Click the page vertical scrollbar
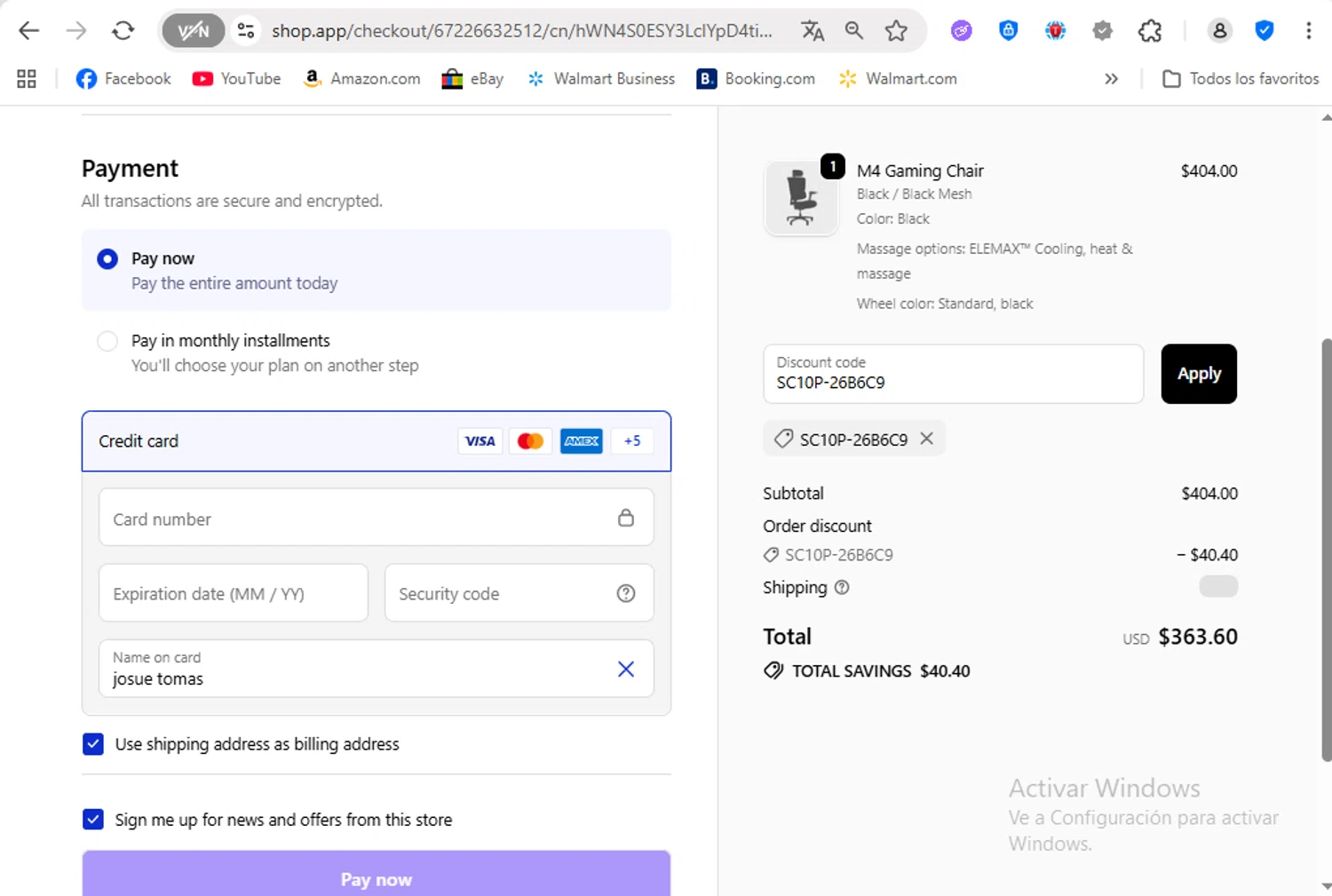Screen dimensions: 1332x896 coord(1326,550)
